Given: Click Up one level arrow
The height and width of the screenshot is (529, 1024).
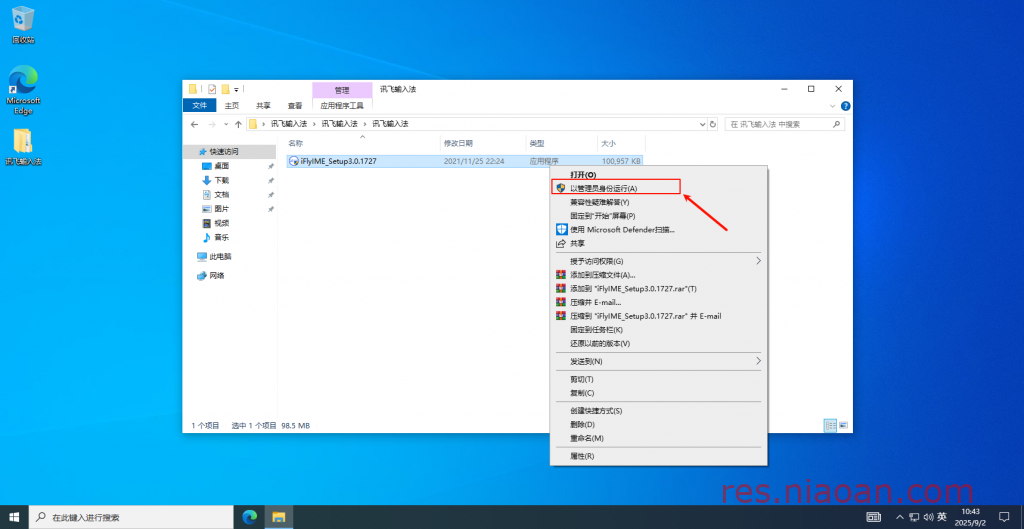Looking at the screenshot, I should (238, 124).
